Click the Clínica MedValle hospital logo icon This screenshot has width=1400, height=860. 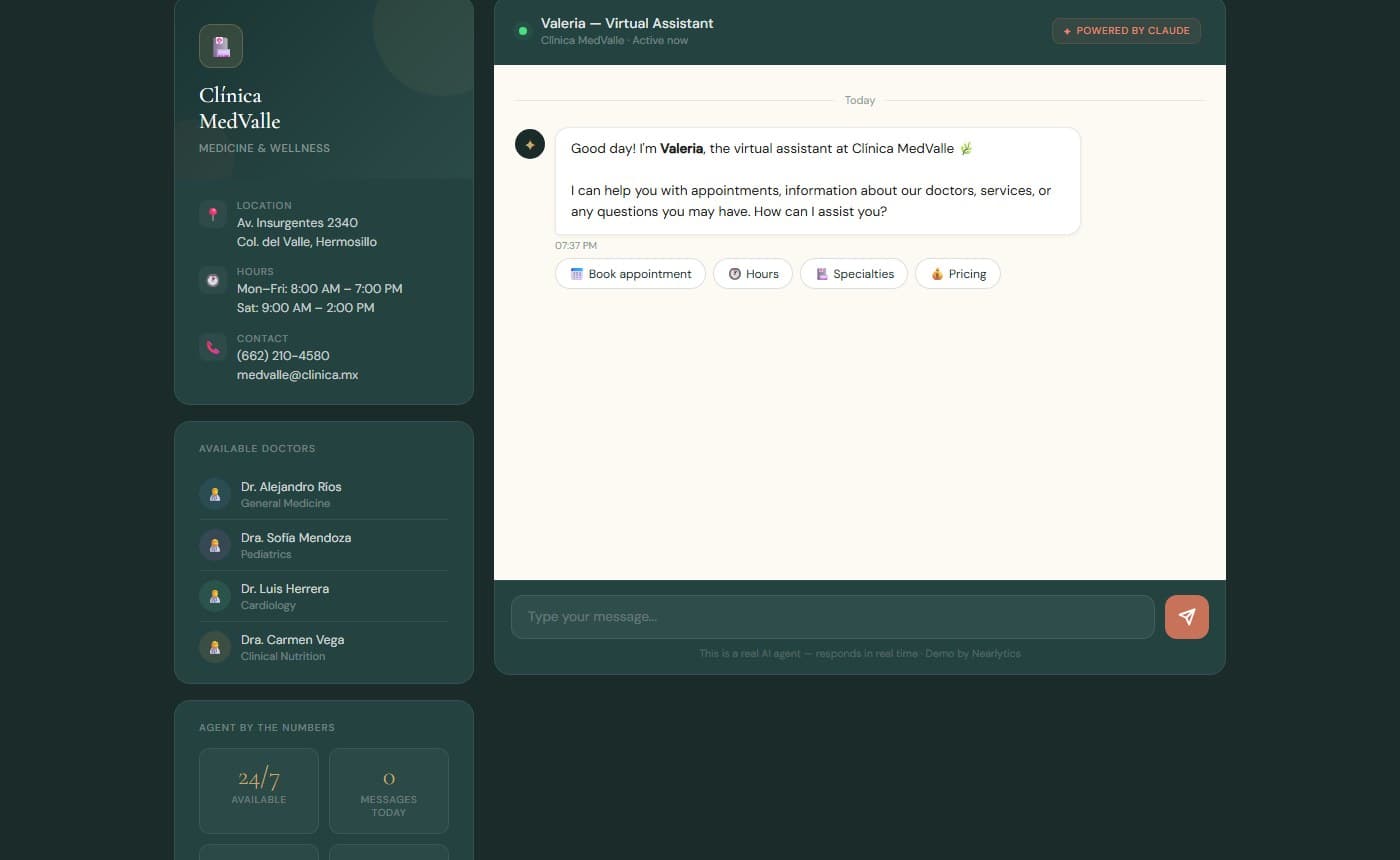tap(221, 46)
